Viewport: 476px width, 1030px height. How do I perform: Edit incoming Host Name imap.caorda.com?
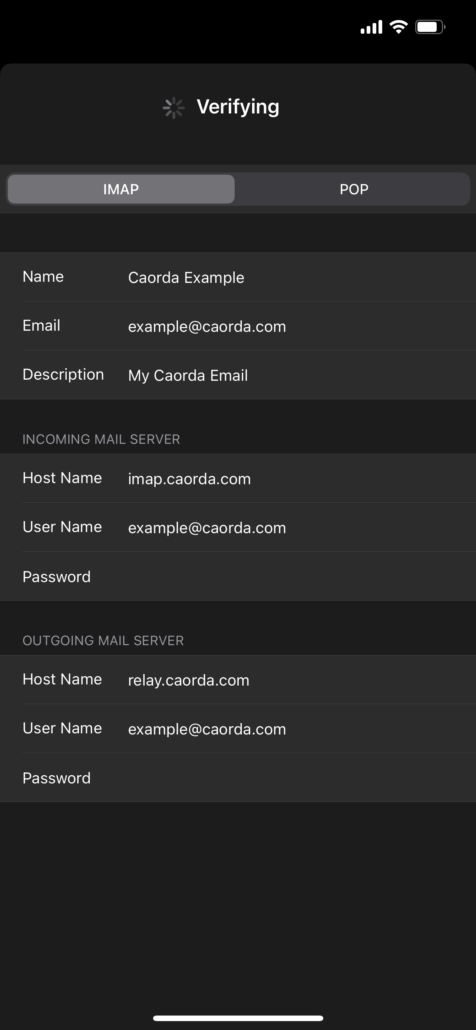238,478
